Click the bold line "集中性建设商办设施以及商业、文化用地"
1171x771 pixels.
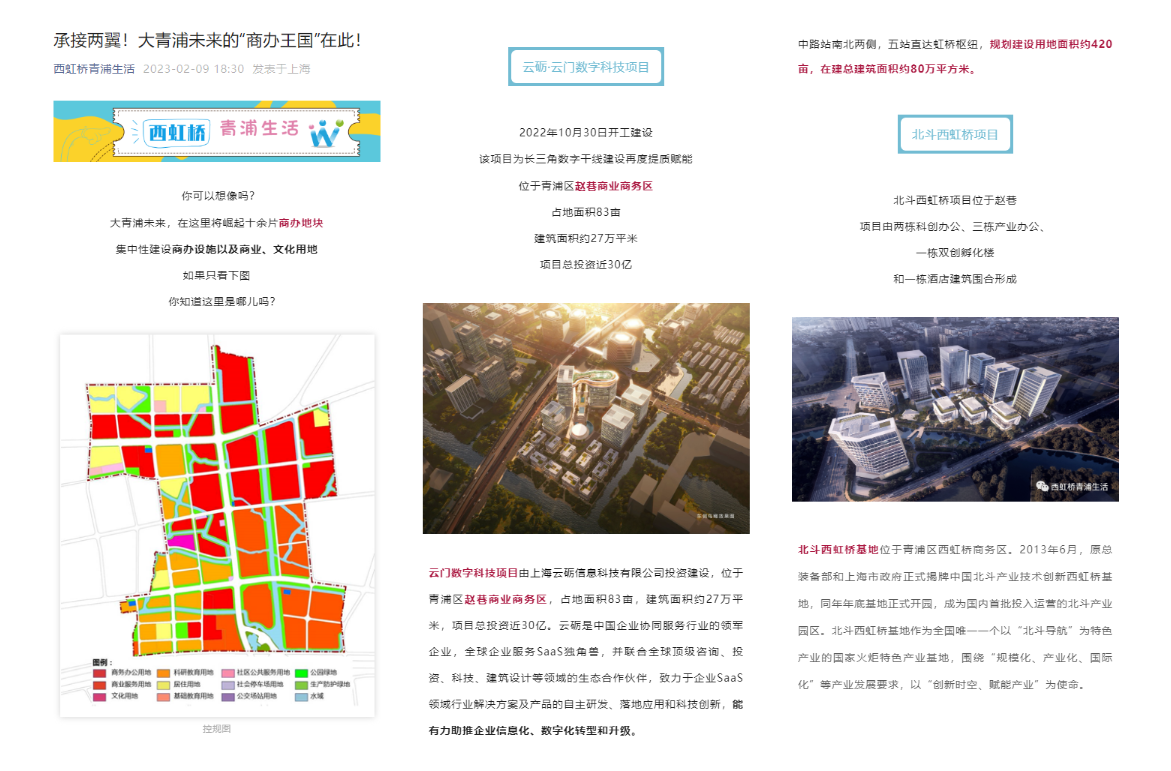(217, 250)
